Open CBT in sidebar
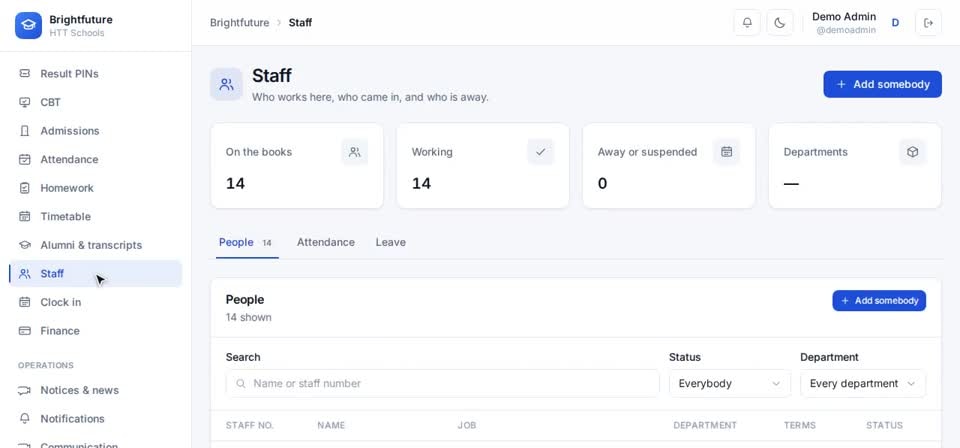 point(96,102)
